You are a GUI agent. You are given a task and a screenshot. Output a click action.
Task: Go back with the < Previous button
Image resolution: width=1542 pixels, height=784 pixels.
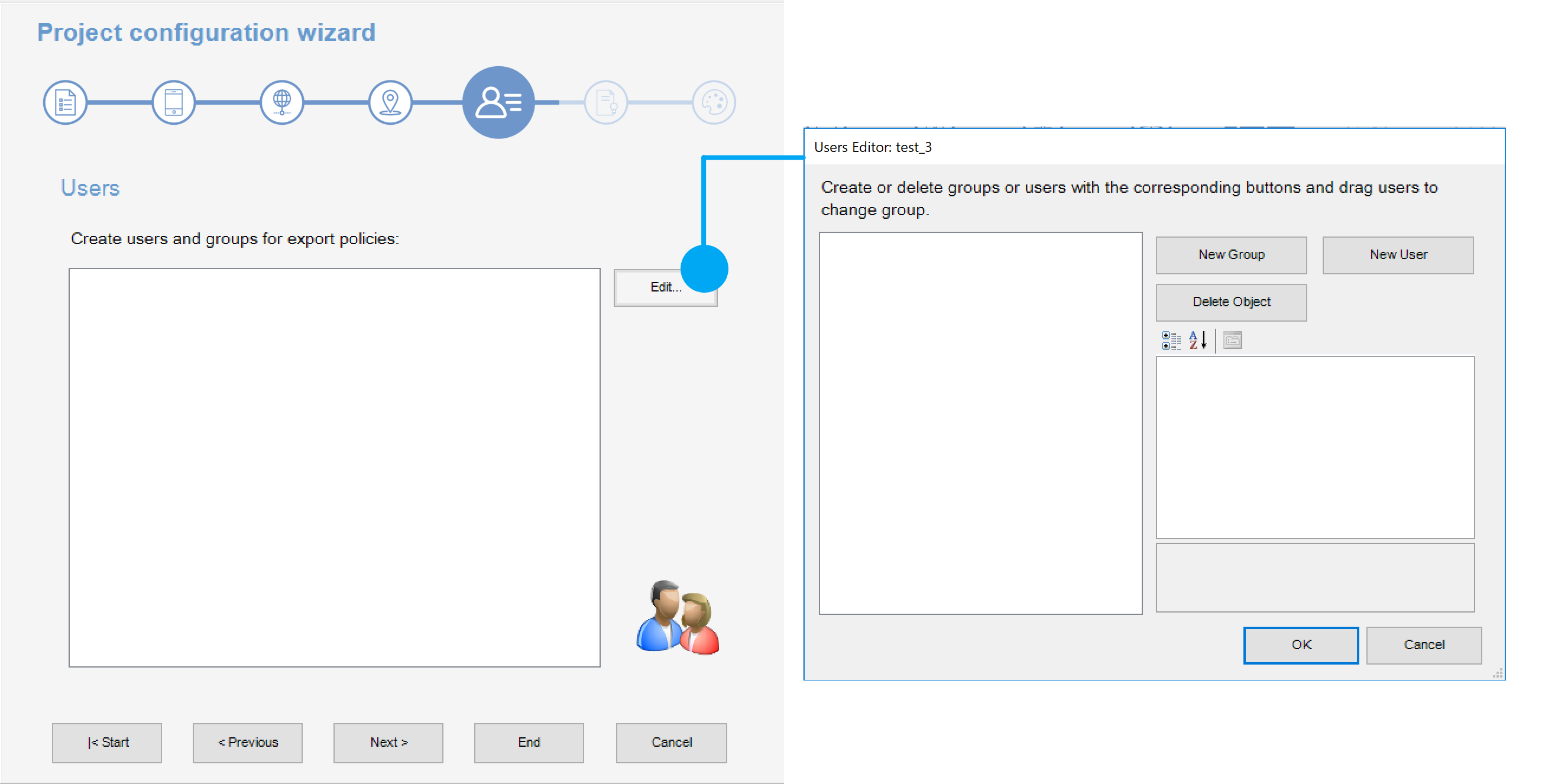coord(248,743)
